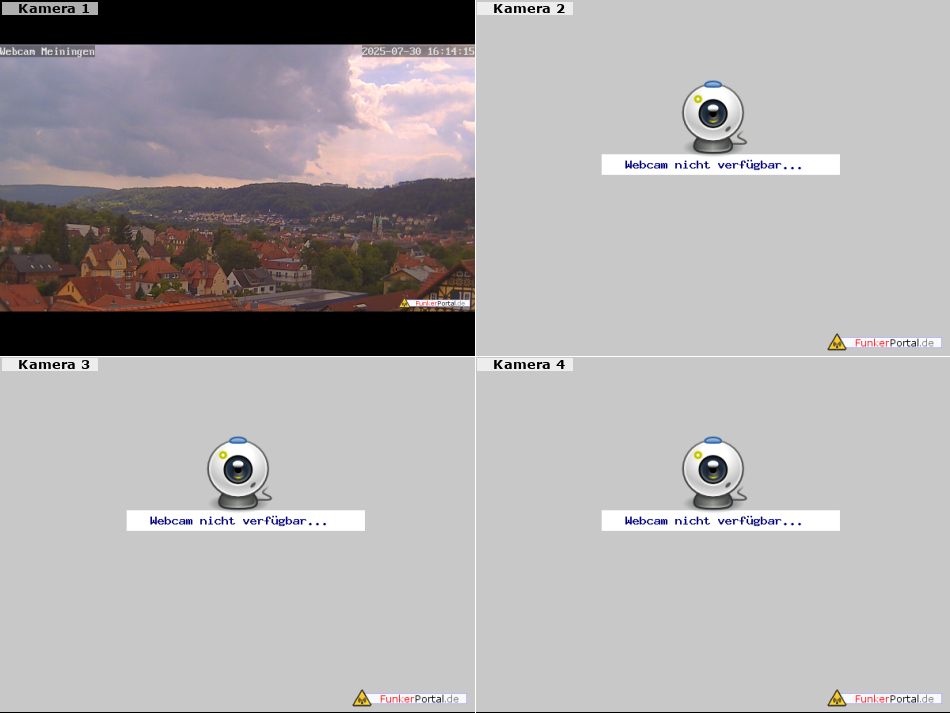Click the webcam icon in Kamera 2
The image size is (950, 713).
click(714, 117)
